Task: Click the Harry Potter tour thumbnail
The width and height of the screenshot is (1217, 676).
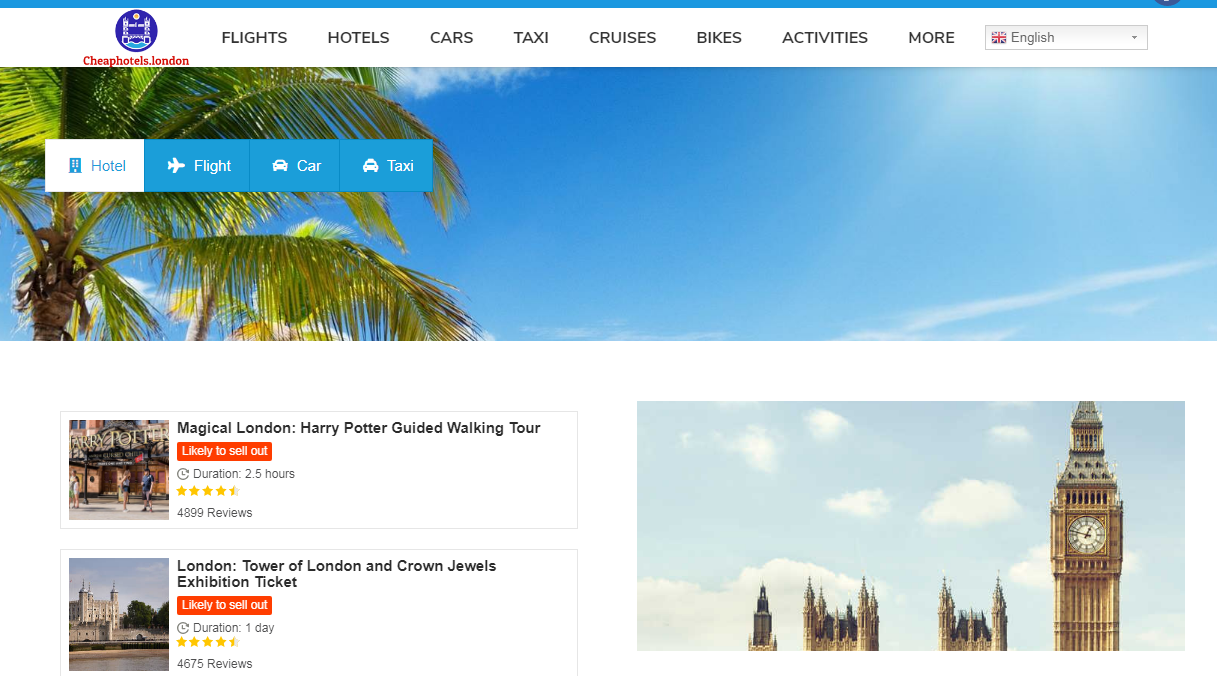Action: click(119, 470)
